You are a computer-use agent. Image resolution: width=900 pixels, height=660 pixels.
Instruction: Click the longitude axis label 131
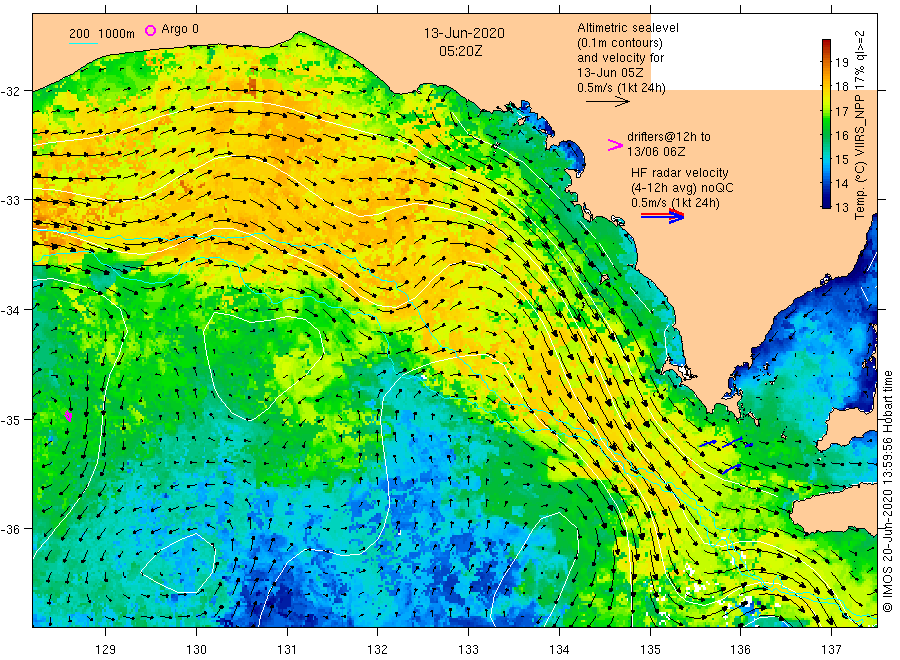[x=287, y=649]
